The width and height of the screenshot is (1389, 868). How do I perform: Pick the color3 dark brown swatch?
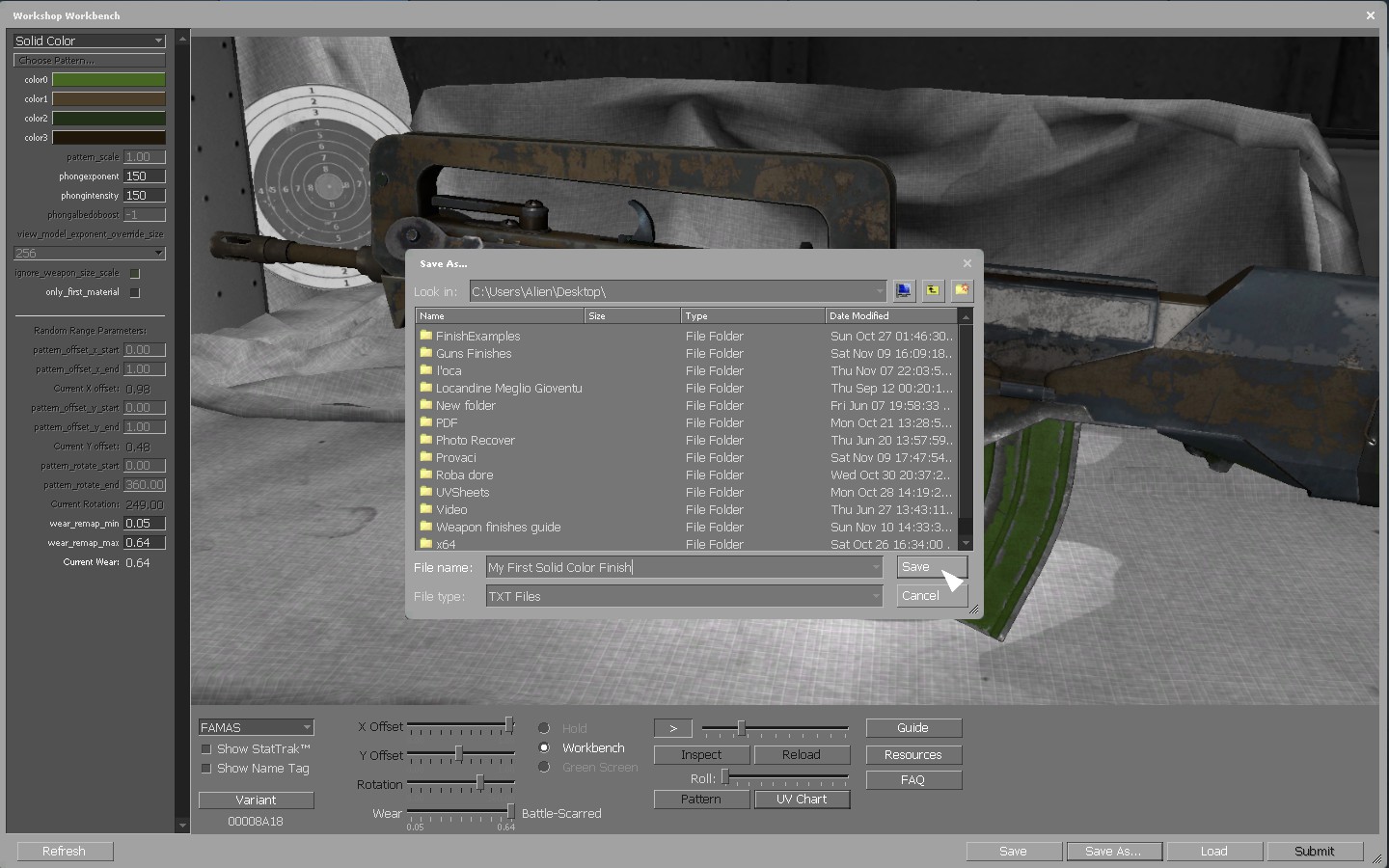click(109, 137)
